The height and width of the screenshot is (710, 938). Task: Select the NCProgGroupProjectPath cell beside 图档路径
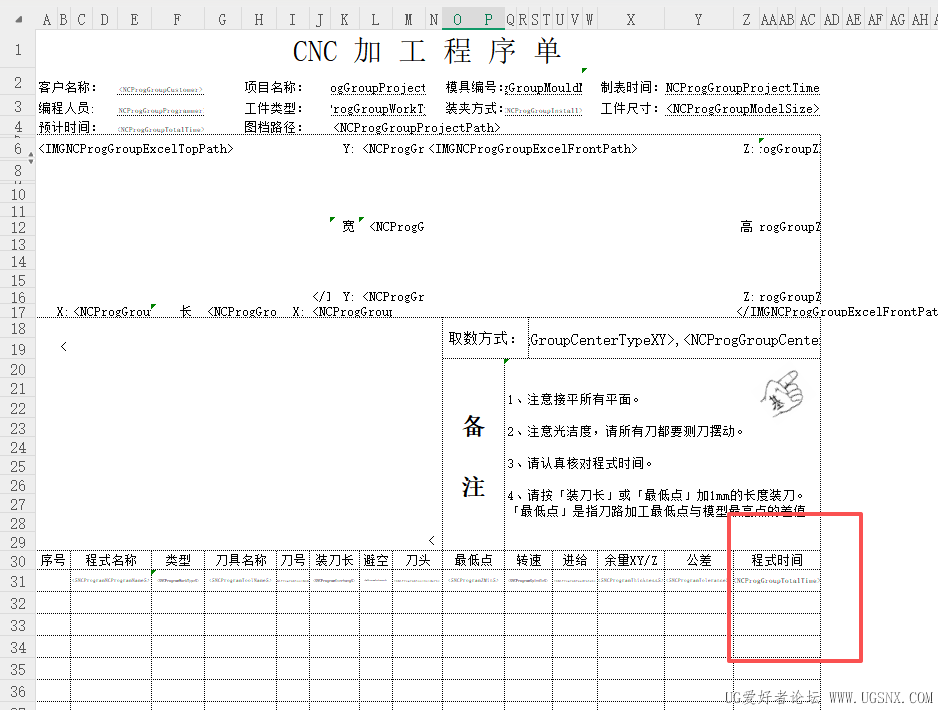[416, 127]
